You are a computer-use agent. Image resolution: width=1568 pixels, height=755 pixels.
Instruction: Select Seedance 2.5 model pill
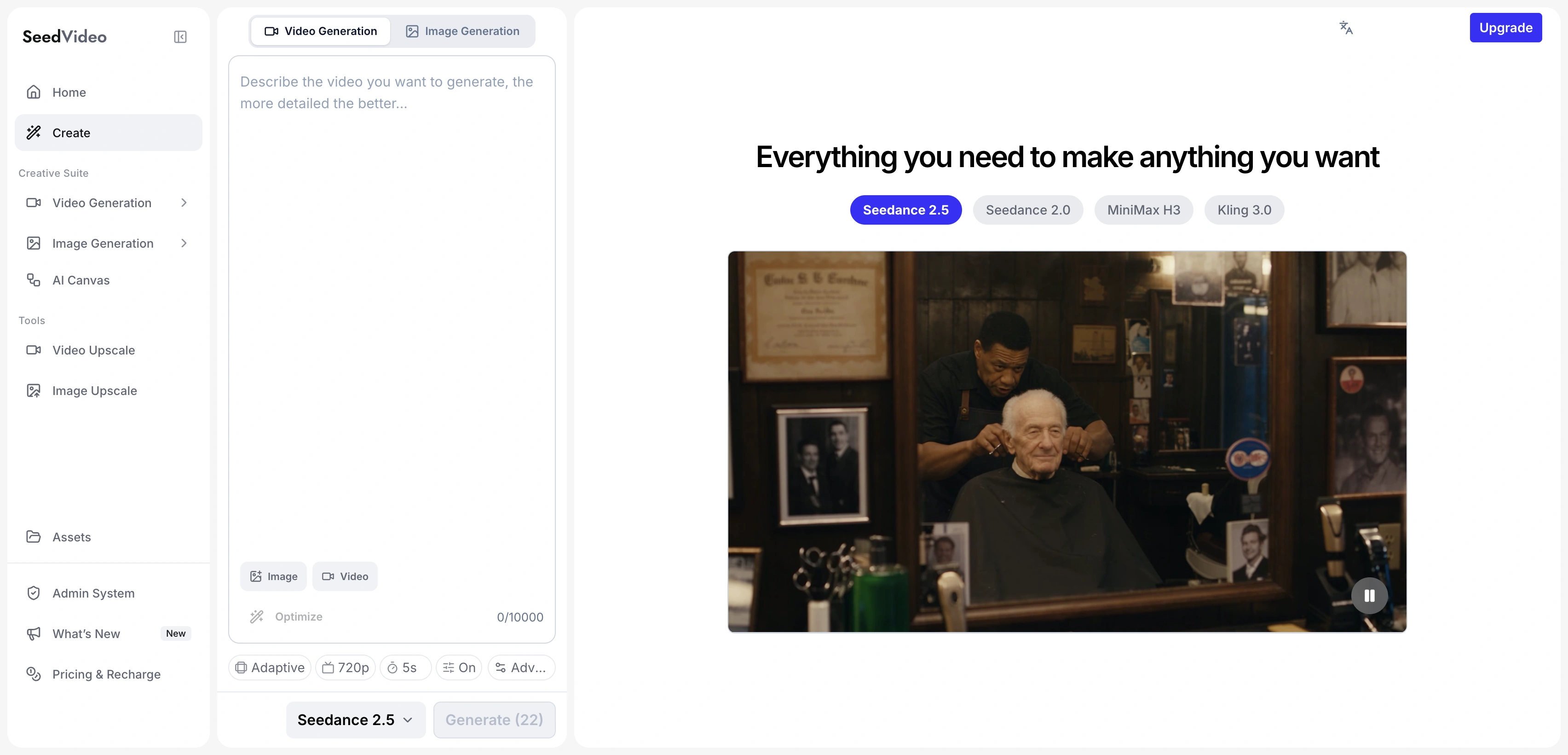906,210
